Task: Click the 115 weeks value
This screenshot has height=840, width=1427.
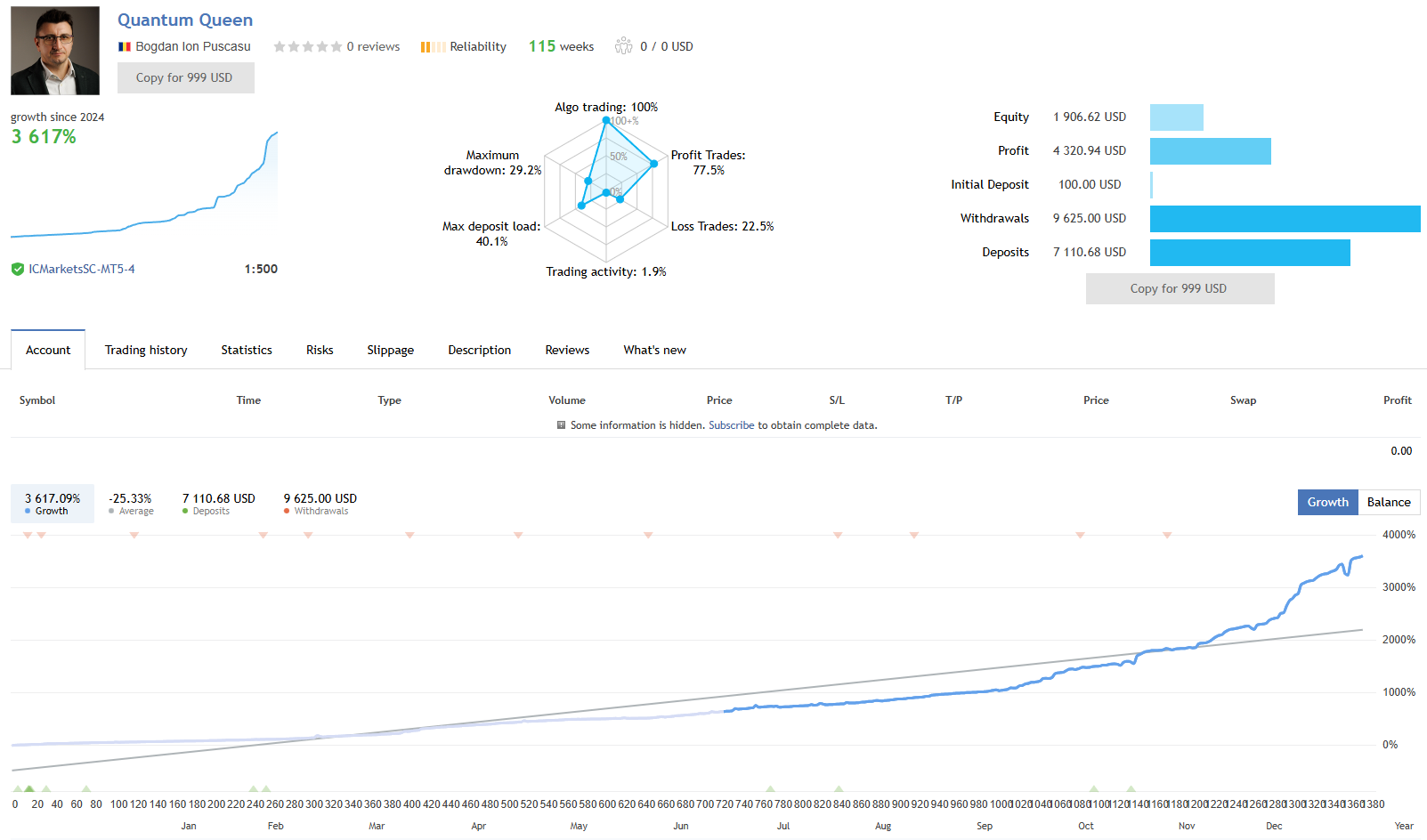Action: point(561,46)
